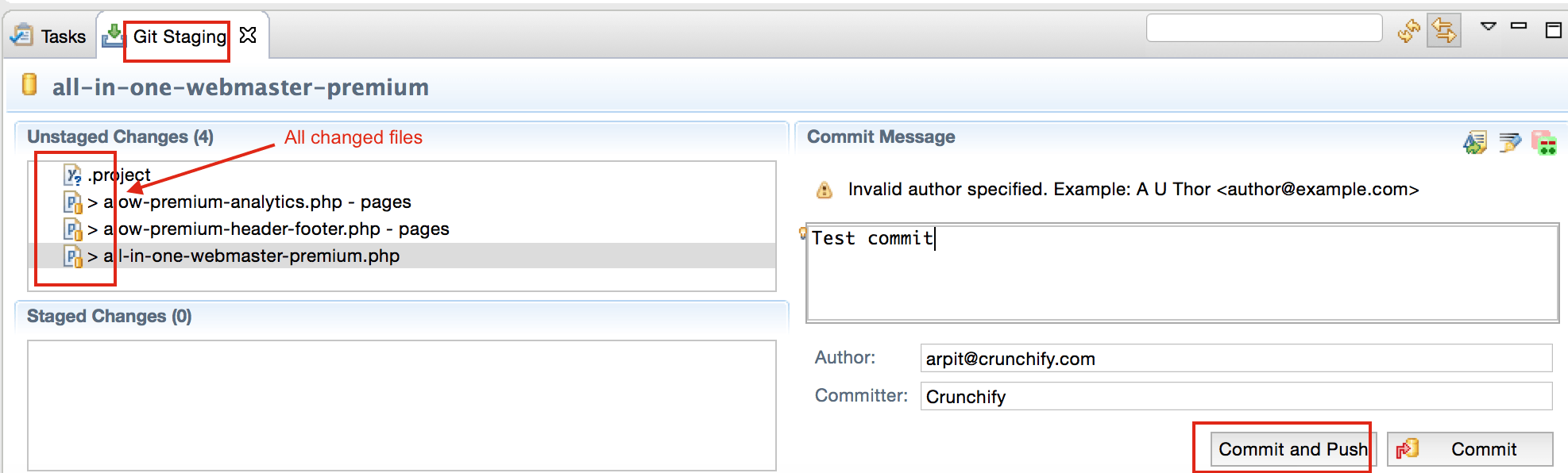Image resolution: width=1568 pixels, height=473 pixels.
Task: Minimize the Git Staging view
Action: [x=1519, y=26]
